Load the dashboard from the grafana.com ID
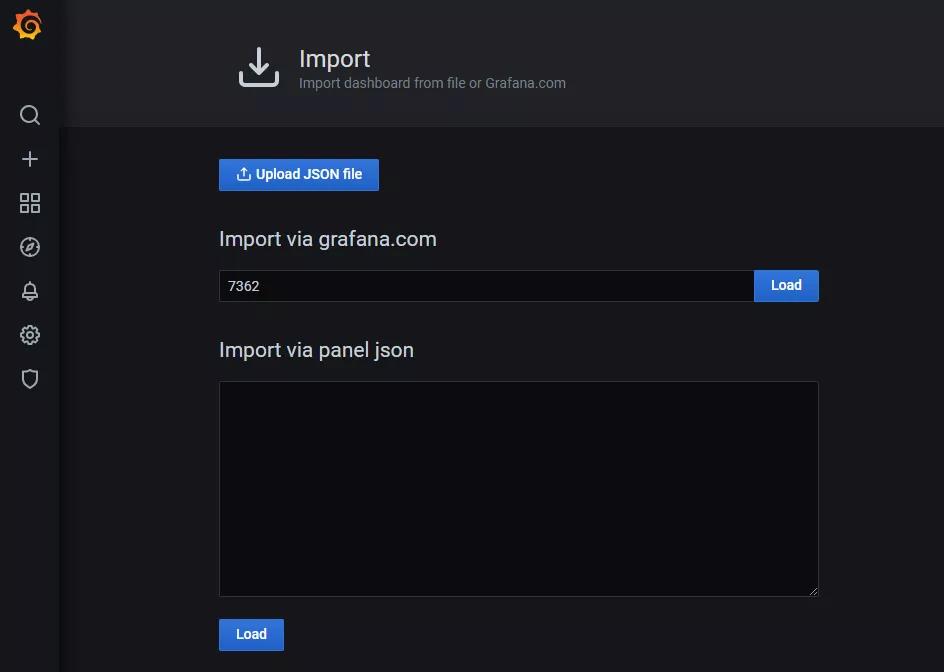944x672 pixels. pyautogui.click(x=786, y=286)
